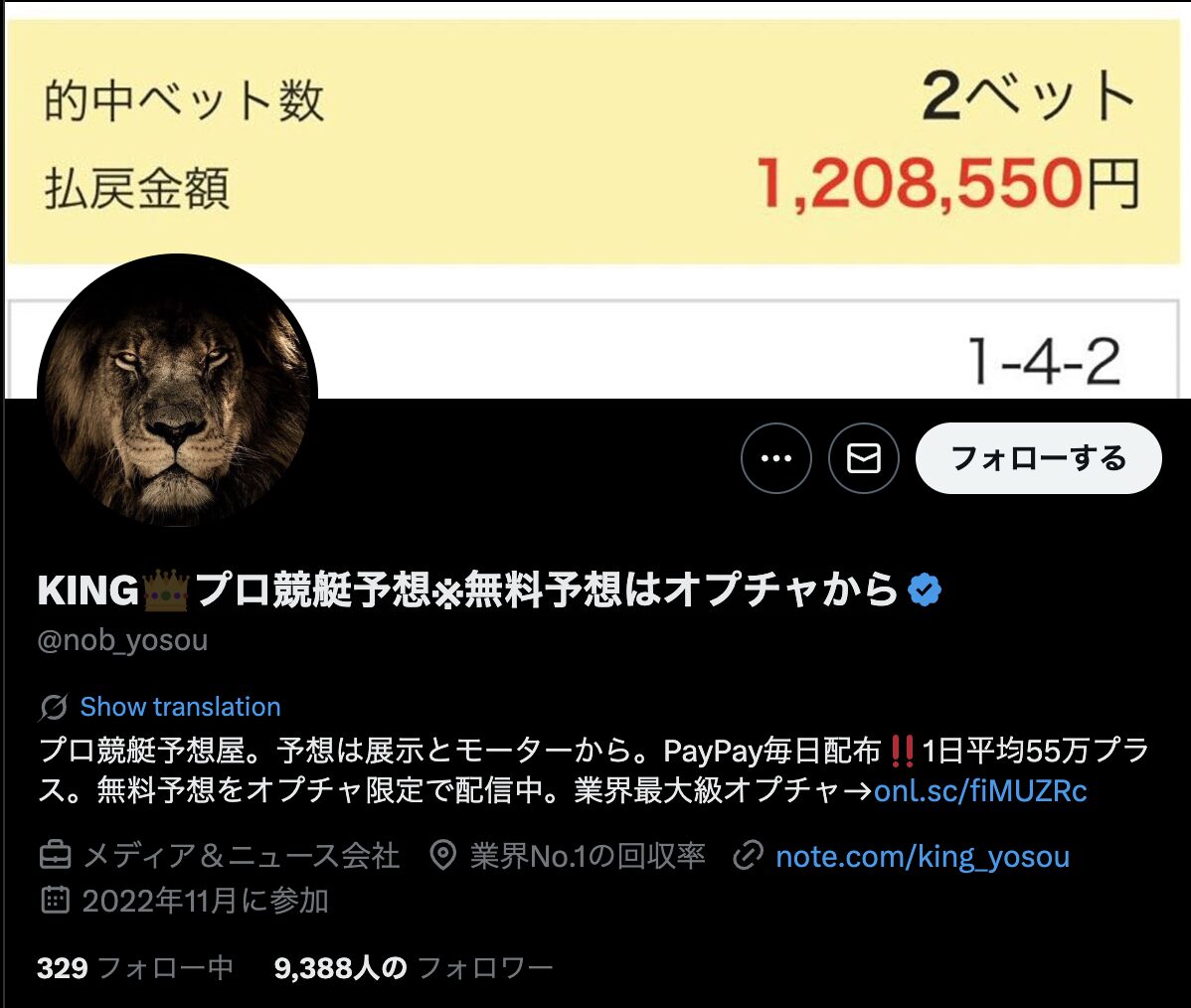Click the calendar joined-date icon
1191x1008 pixels.
coord(55,900)
